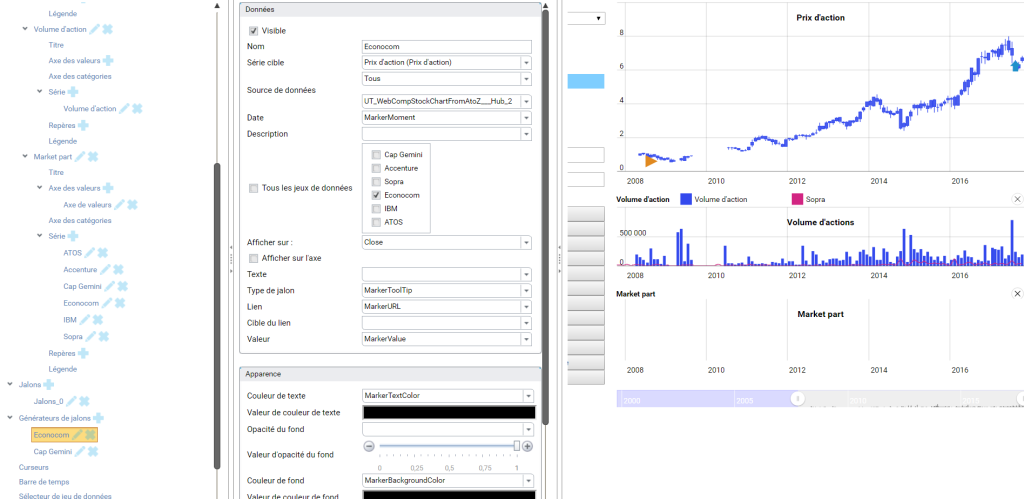This screenshot has width=1024, height=499.
Task: Click the Sopra legend entry in Volume chart
Action: [x=808, y=199]
